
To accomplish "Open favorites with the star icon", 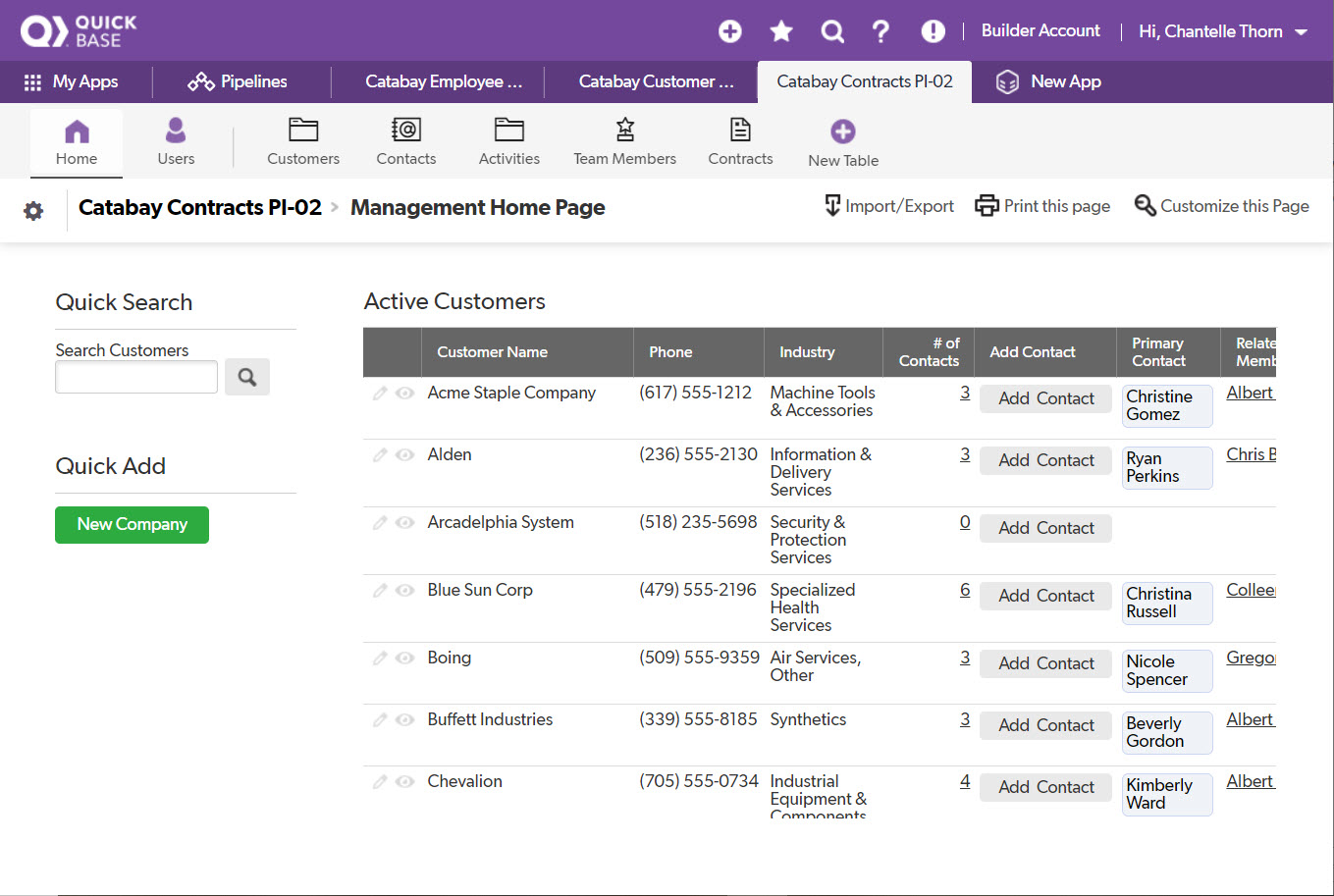I will pos(781,31).
